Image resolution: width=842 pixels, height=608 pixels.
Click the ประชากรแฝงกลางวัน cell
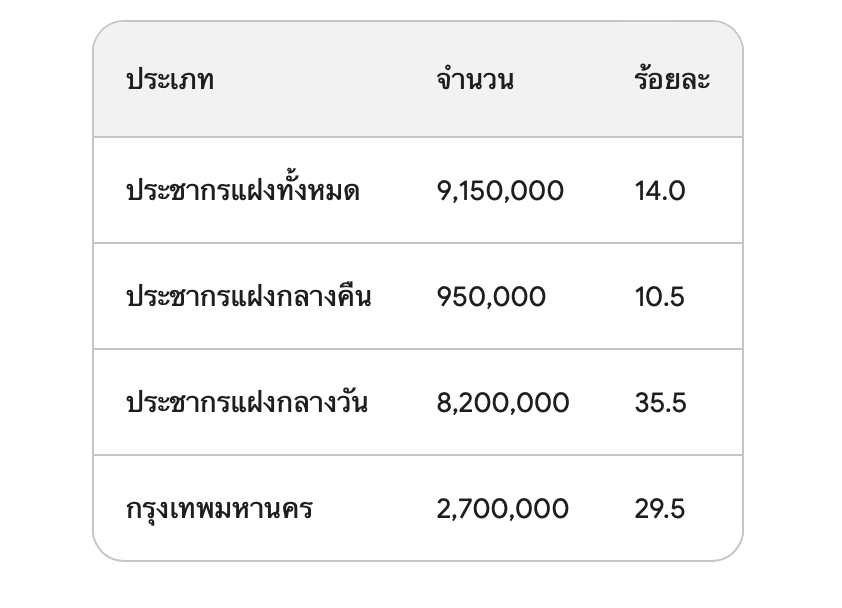(x=247, y=403)
